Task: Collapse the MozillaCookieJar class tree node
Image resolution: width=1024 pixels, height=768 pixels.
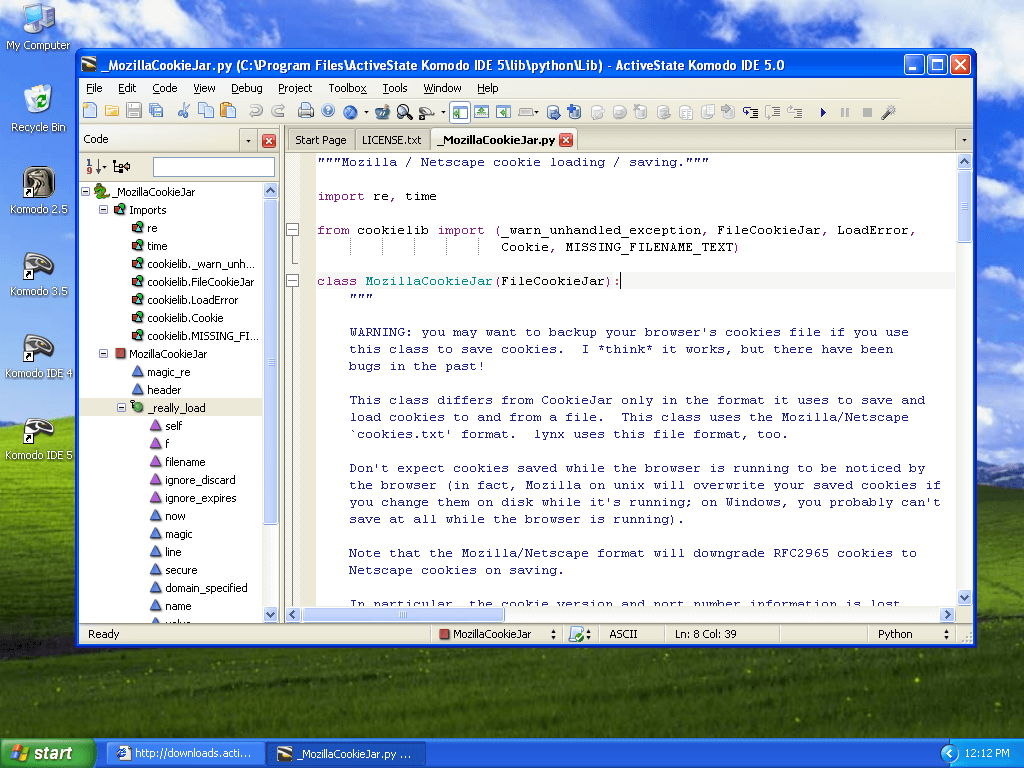Action: [103, 353]
